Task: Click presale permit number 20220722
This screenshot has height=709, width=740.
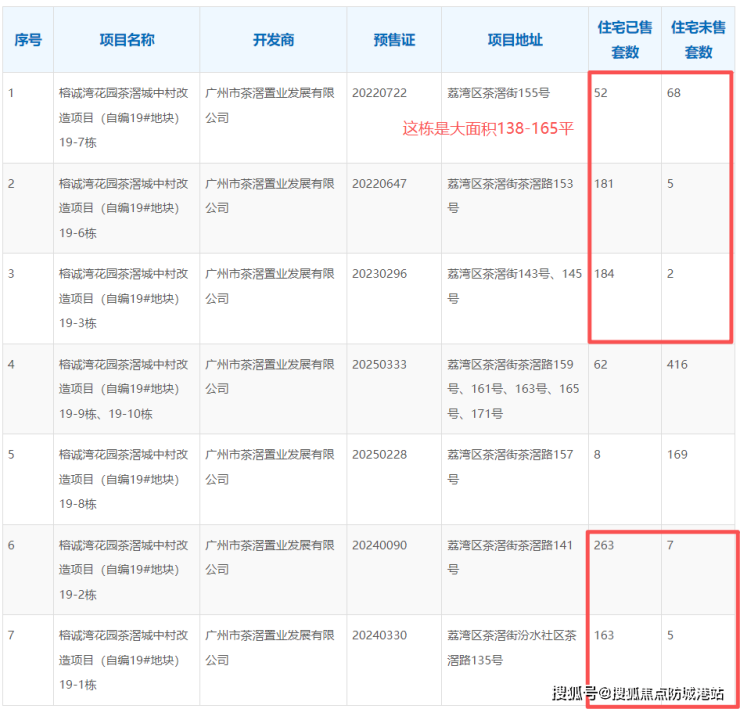Action: pos(379,93)
